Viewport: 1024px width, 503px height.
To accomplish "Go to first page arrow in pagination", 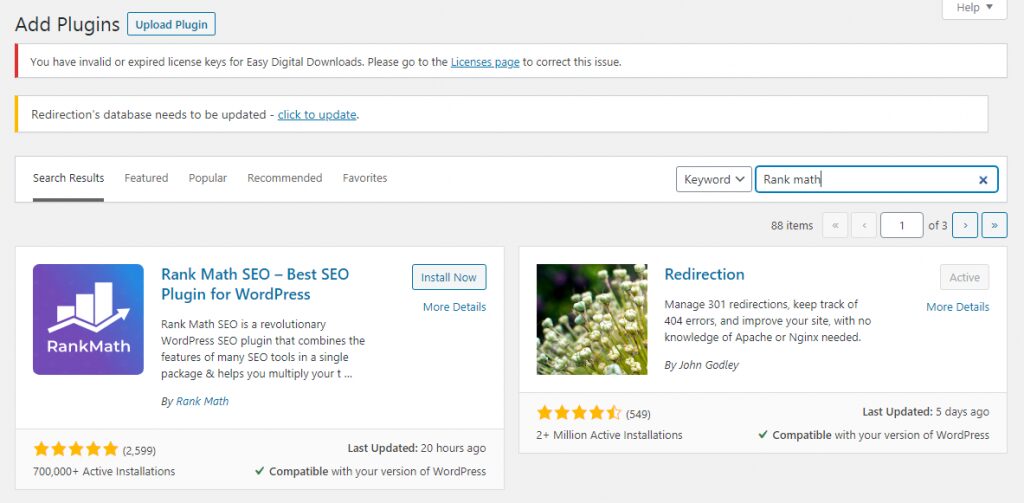I will (835, 225).
